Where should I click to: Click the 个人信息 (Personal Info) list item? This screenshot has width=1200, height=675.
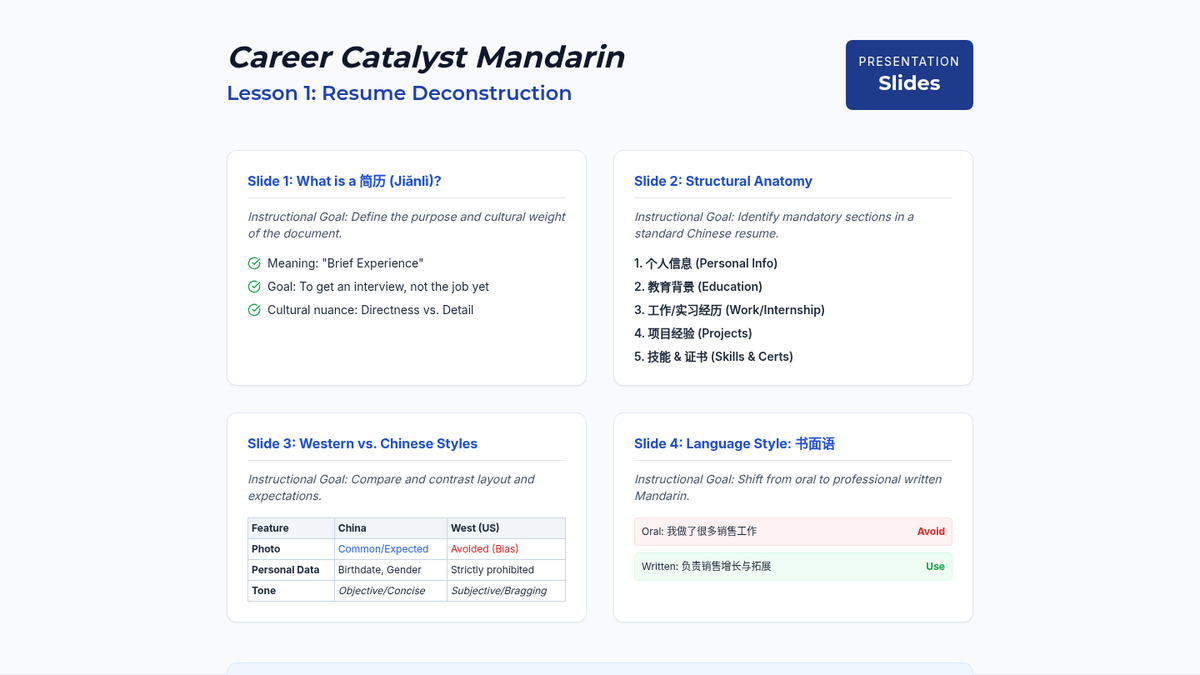705,264
